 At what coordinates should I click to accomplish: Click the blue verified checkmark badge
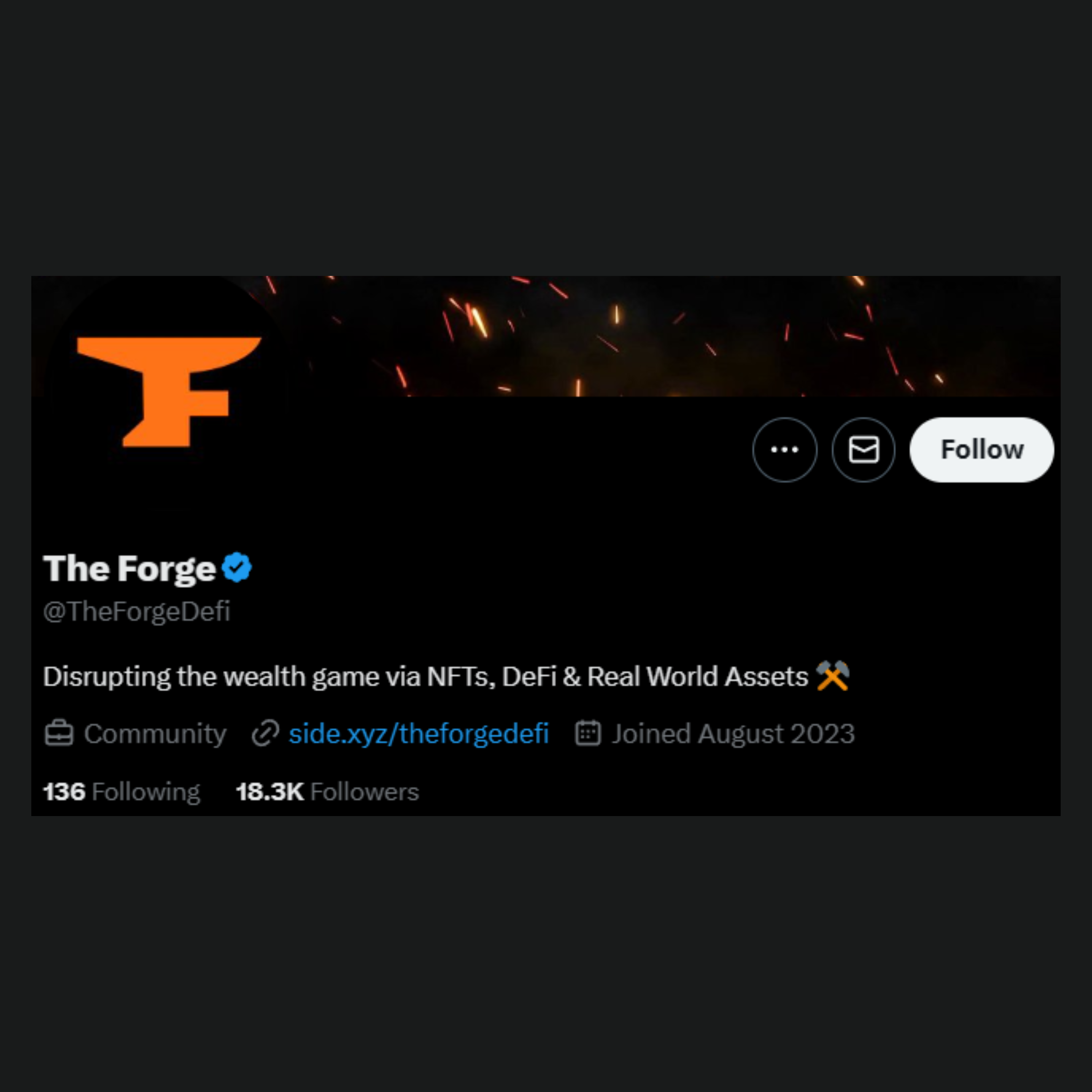(237, 567)
